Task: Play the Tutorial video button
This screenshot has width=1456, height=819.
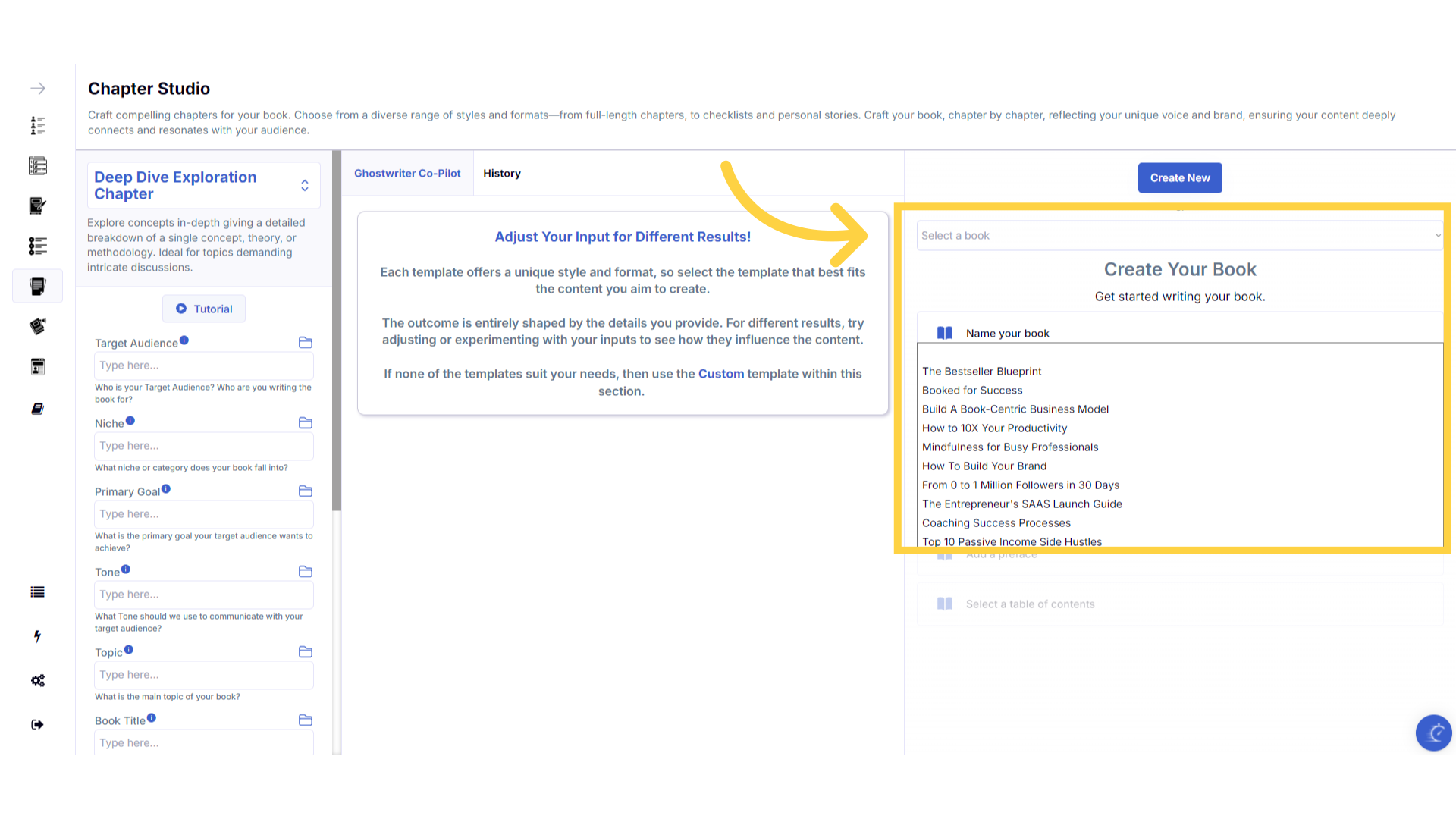Action: pos(204,309)
